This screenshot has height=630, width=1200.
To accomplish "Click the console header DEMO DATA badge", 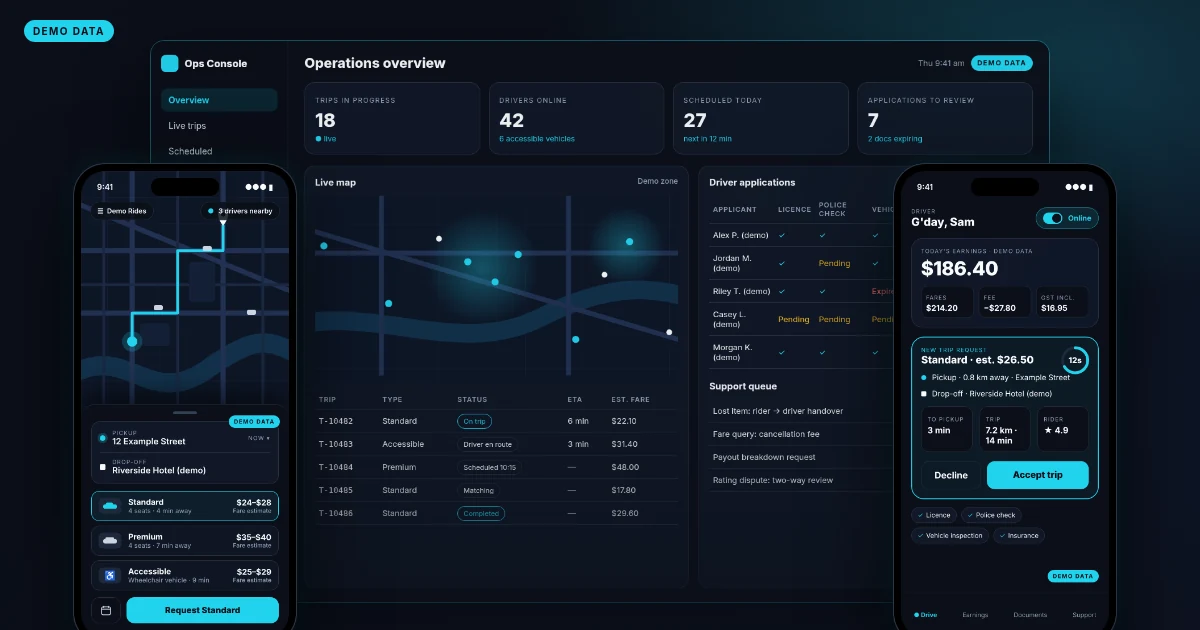I will pyautogui.click(x=1001, y=63).
